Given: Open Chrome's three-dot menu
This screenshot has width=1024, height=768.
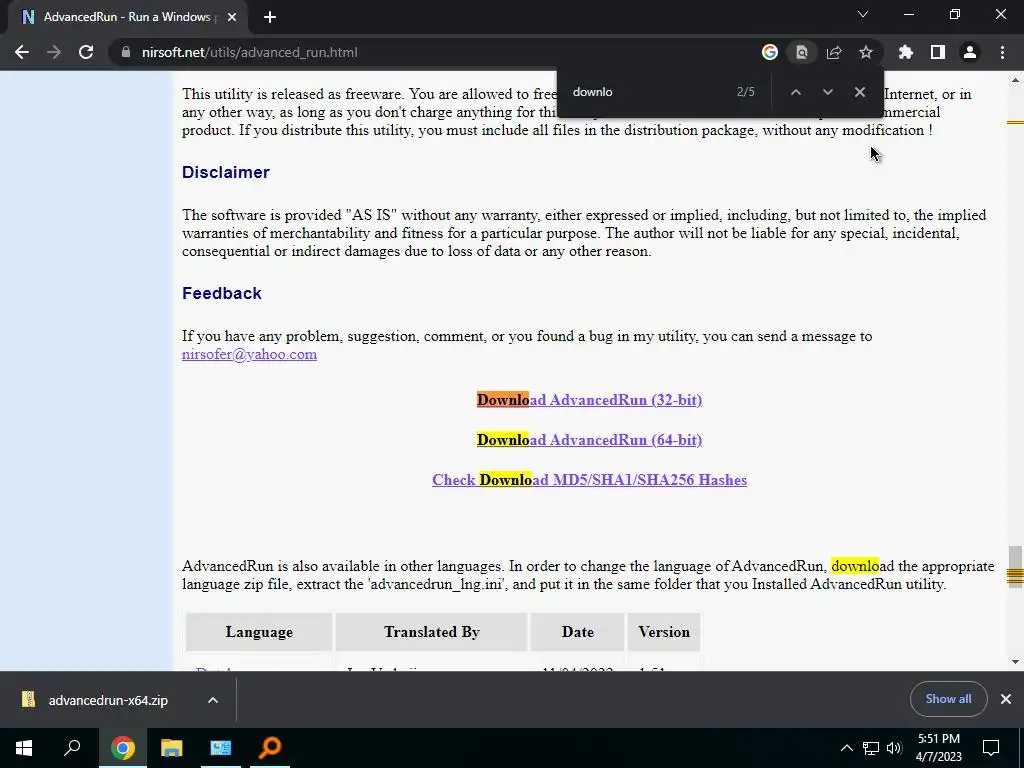Looking at the screenshot, I should click(x=1002, y=52).
